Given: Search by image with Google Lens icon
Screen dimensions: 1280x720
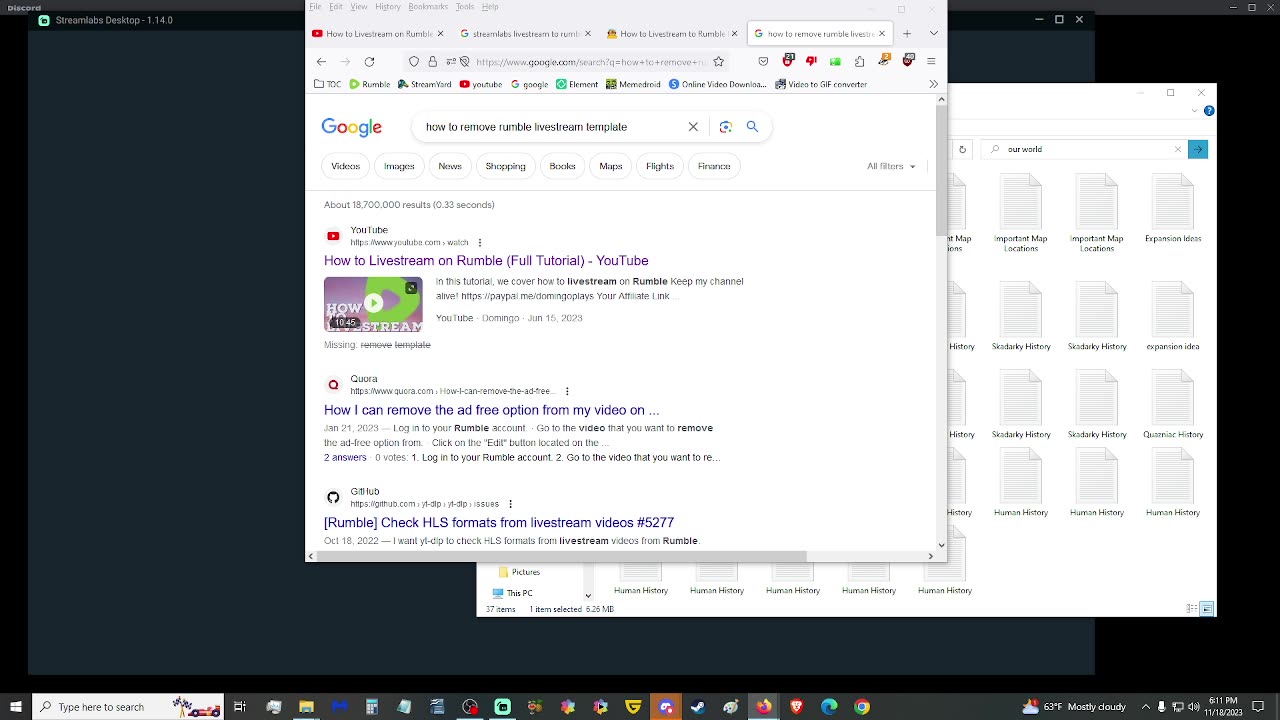Looking at the screenshot, I should pos(726,127).
